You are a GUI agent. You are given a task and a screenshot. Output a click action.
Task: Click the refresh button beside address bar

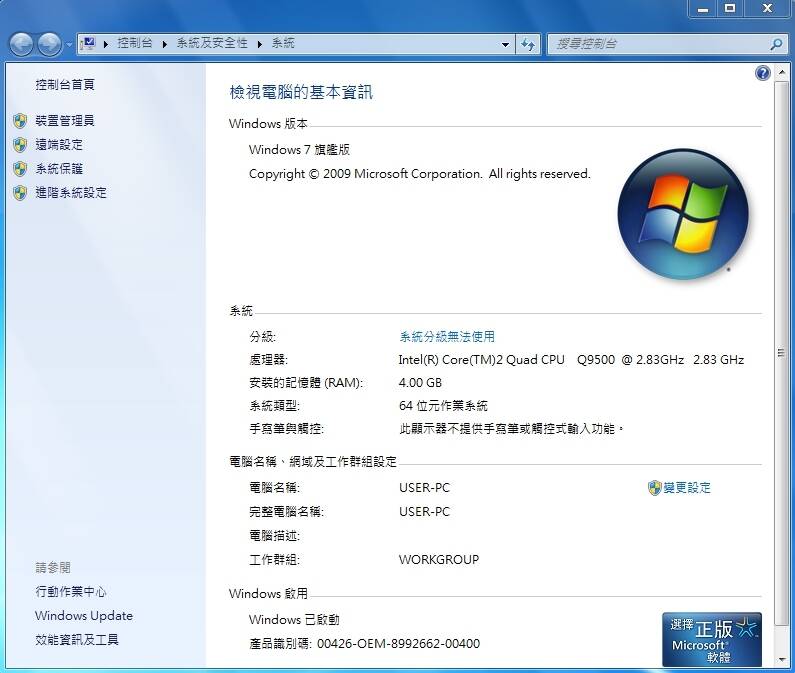(x=528, y=45)
